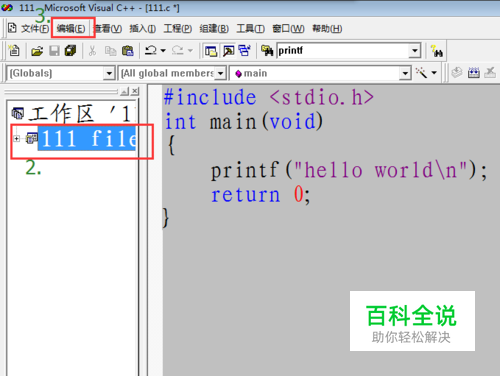Screen dimensions: 500x376
Task: Click the Stop Build icon
Action: [490, 72]
